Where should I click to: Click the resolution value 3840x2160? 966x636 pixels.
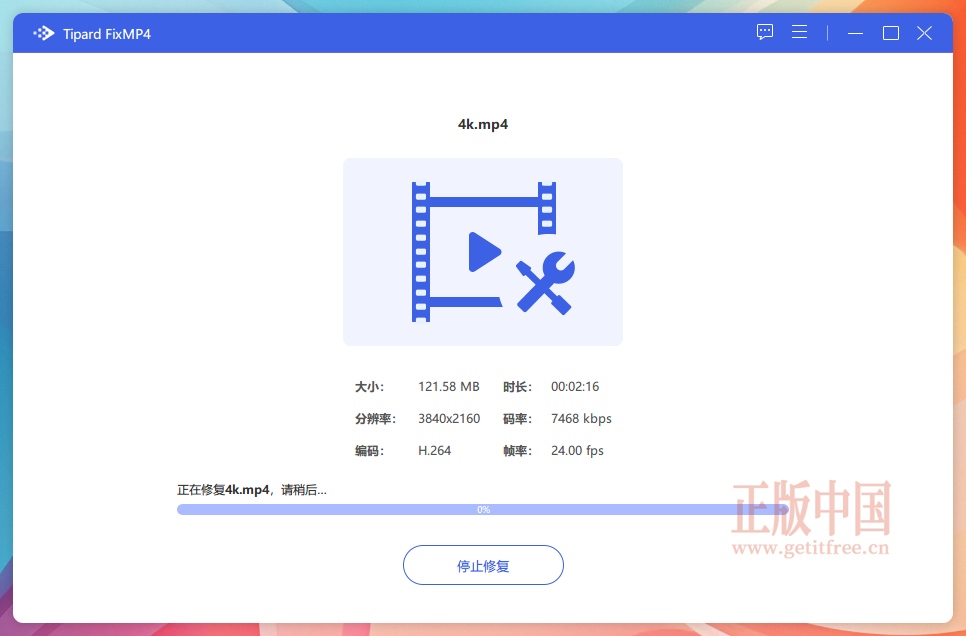point(449,419)
